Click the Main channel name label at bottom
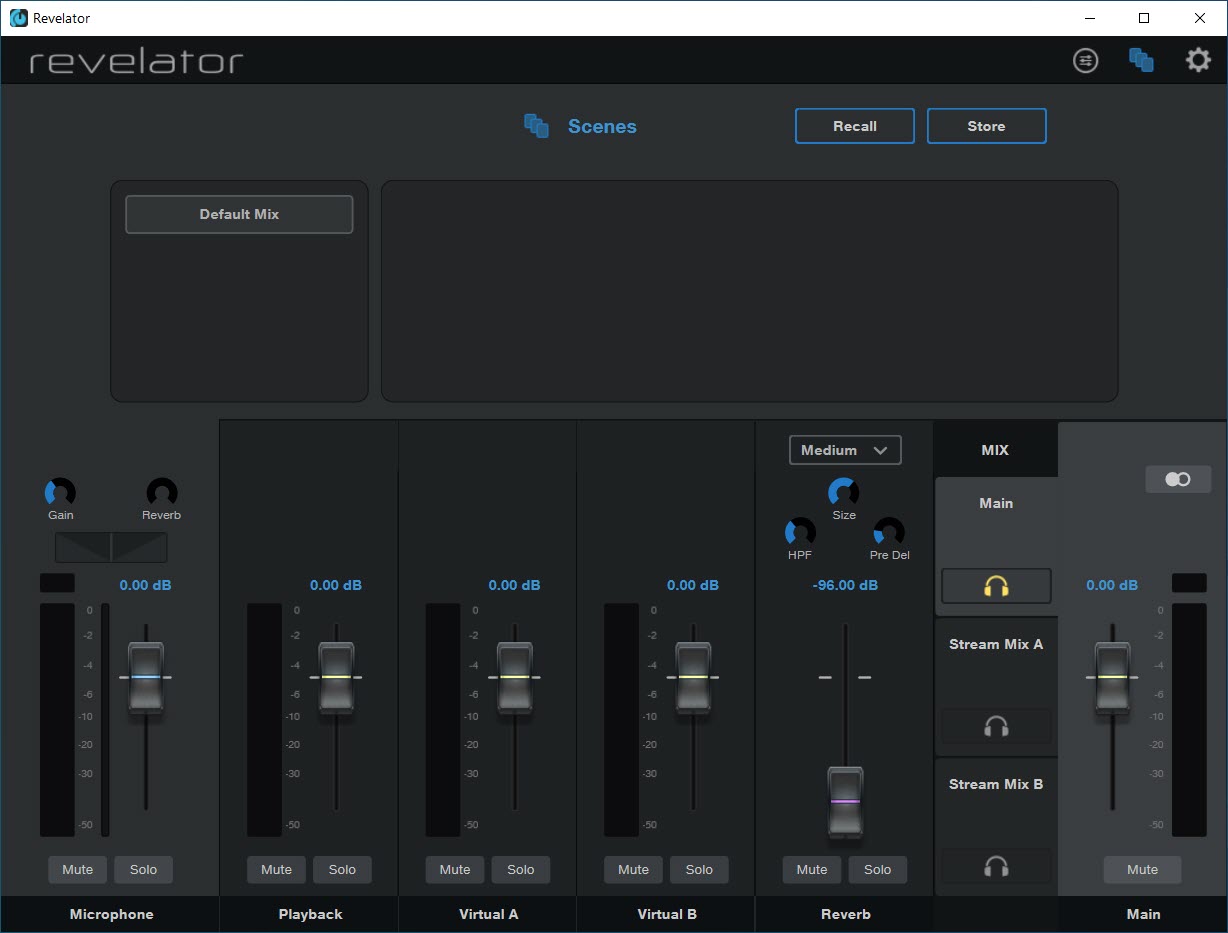 coord(1144,914)
